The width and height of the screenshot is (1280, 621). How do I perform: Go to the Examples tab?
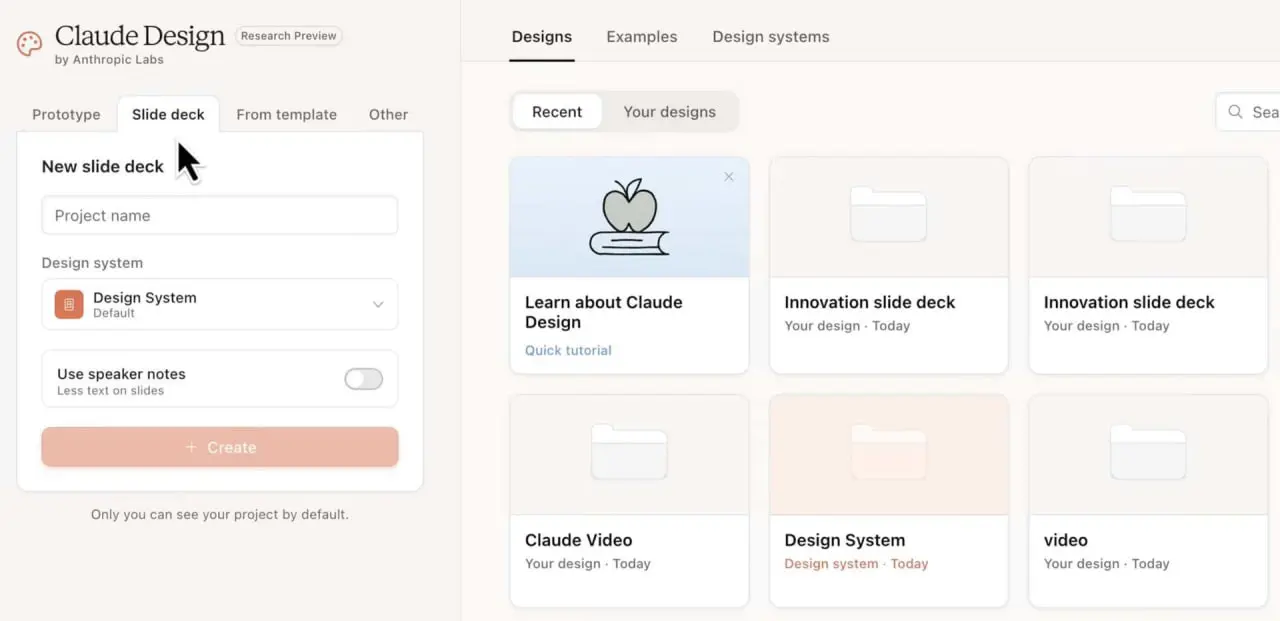pyautogui.click(x=642, y=37)
